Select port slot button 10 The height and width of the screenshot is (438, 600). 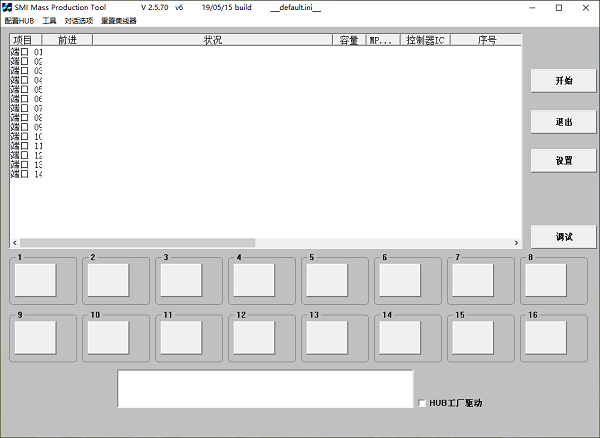coord(108,337)
